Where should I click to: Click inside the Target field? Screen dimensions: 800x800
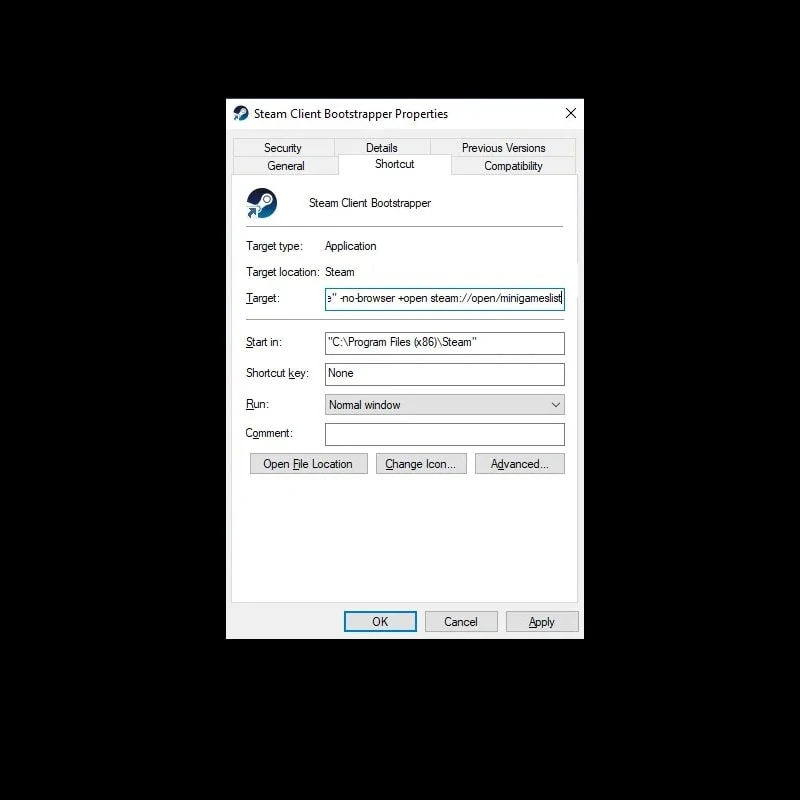[444, 299]
